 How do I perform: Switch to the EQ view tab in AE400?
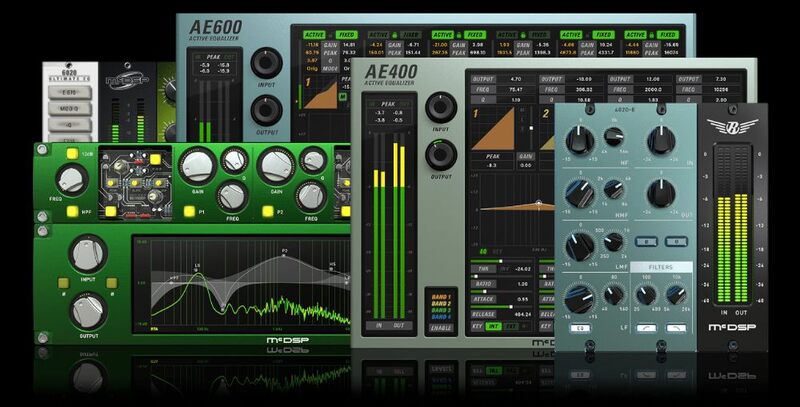483,251
